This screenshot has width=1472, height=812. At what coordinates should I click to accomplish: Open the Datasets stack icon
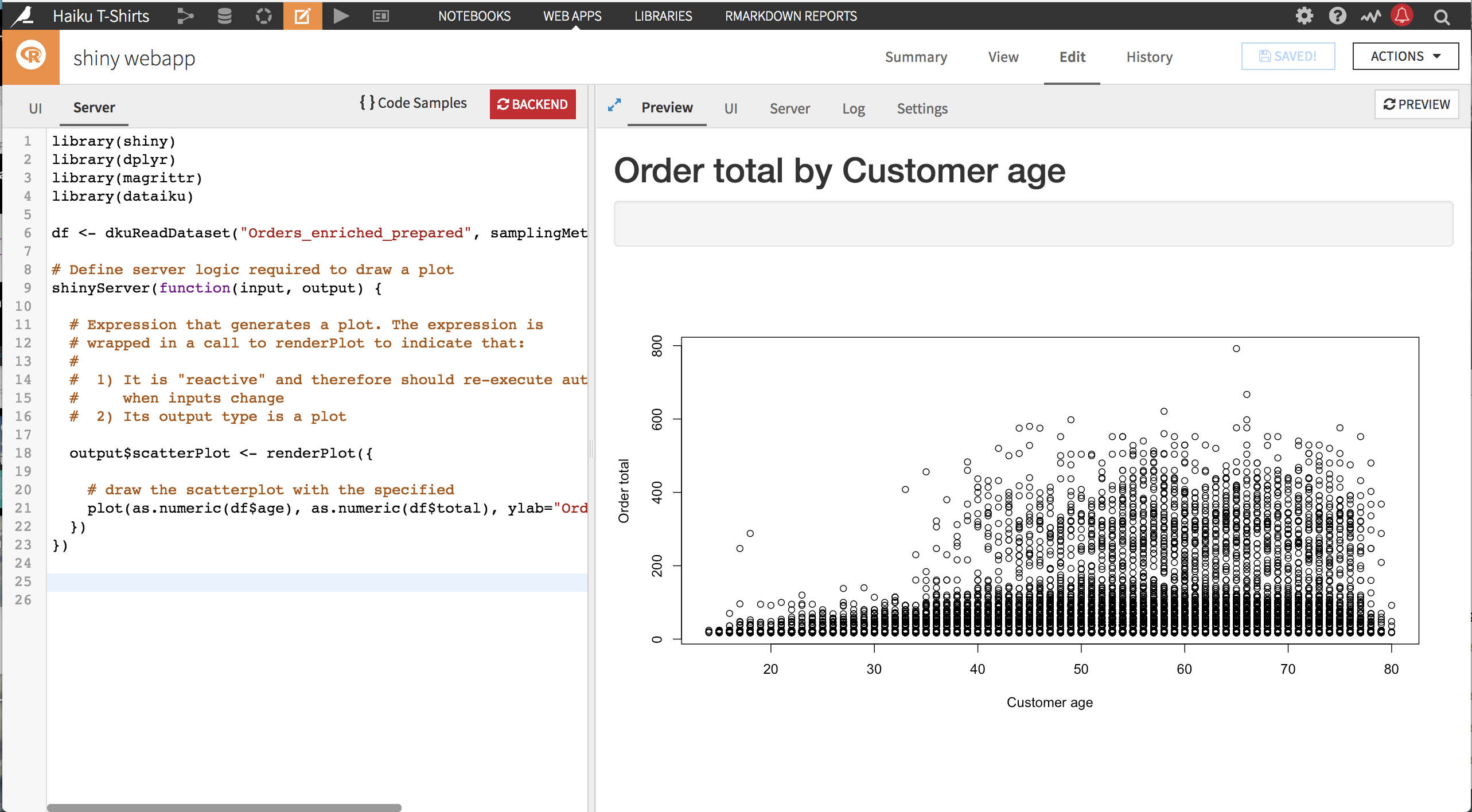click(224, 15)
